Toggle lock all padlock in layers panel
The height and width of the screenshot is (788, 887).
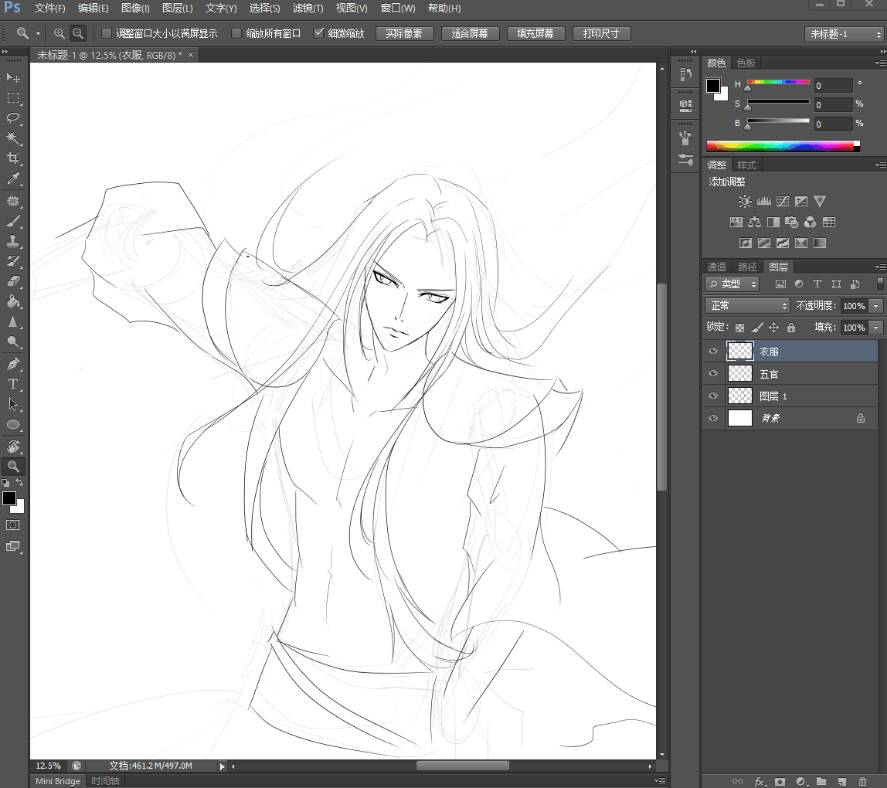pyautogui.click(x=791, y=328)
